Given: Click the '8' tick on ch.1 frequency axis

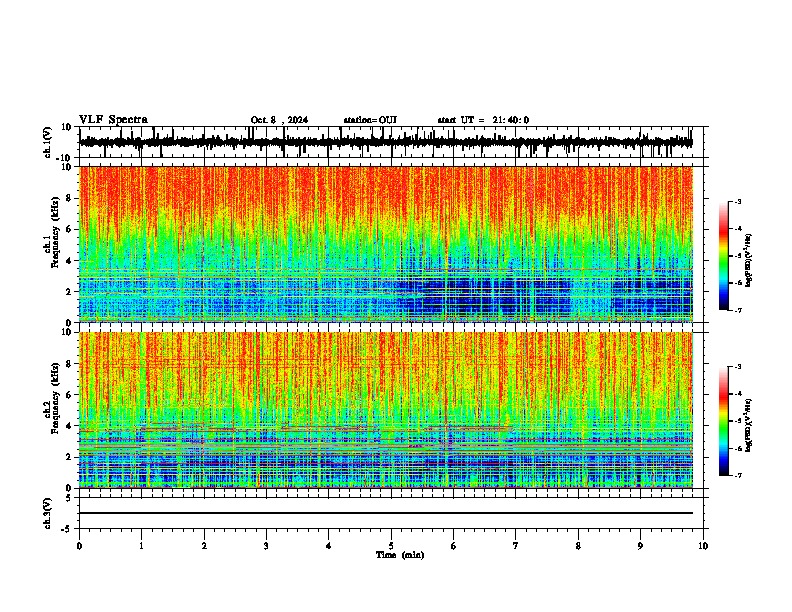Looking at the screenshot, I should pyautogui.click(x=69, y=198).
